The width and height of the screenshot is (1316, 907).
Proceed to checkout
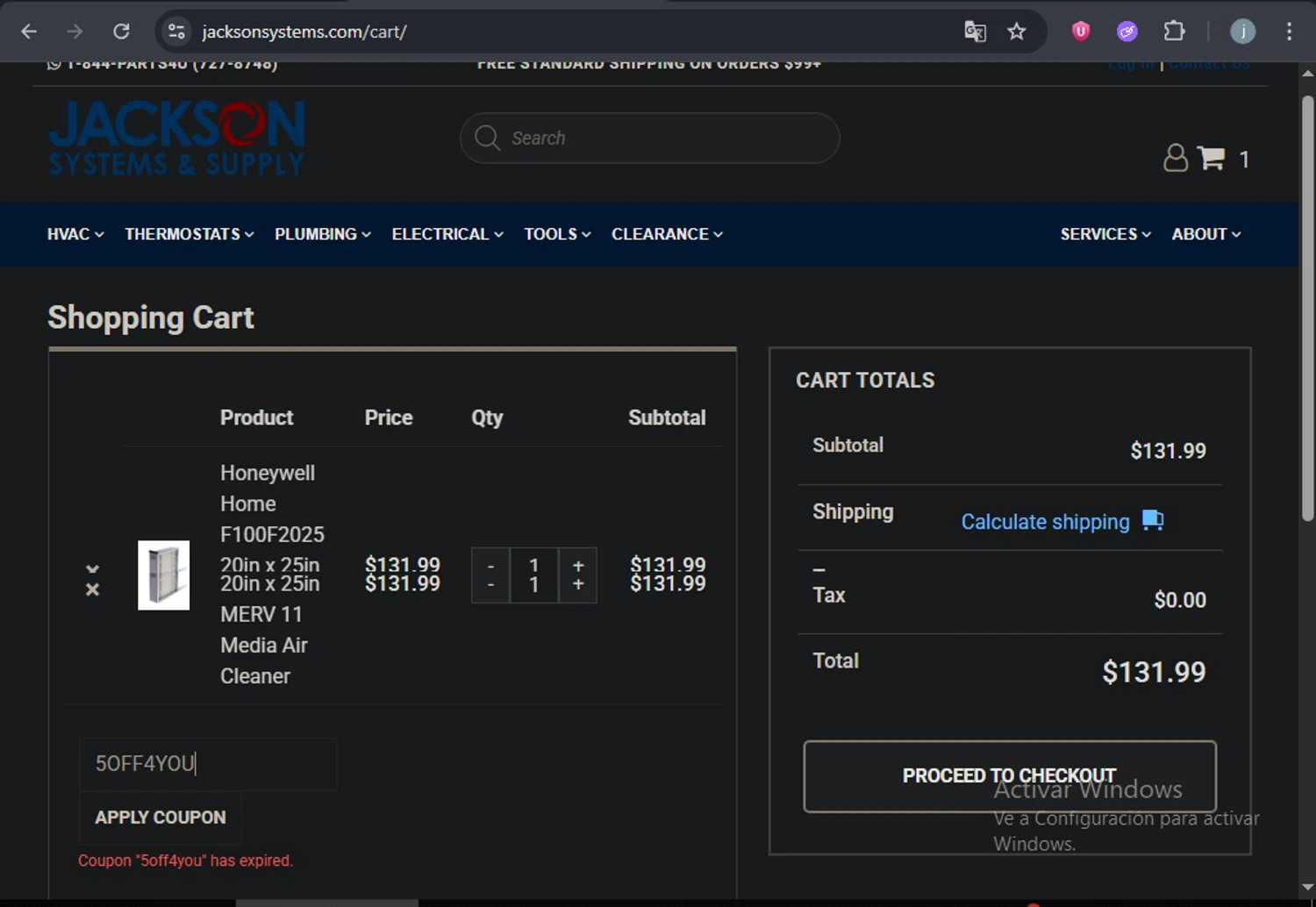pyautogui.click(x=1010, y=776)
